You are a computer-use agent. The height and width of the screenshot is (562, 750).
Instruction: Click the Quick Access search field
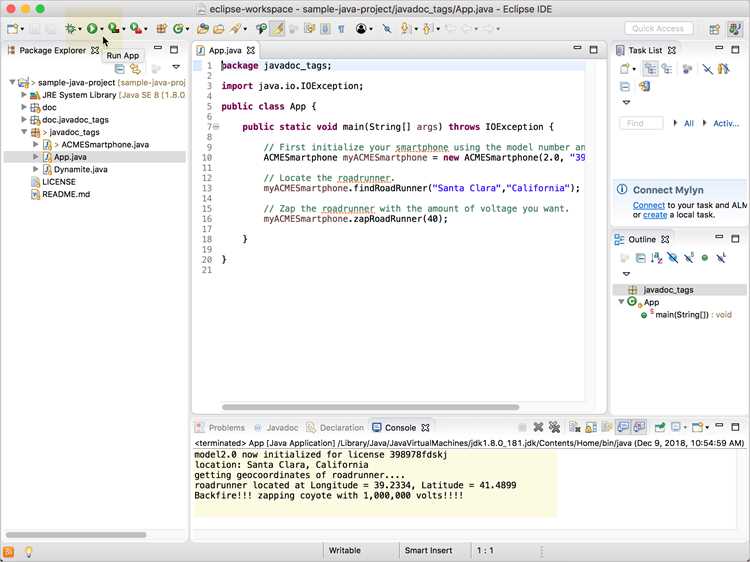[x=658, y=29]
